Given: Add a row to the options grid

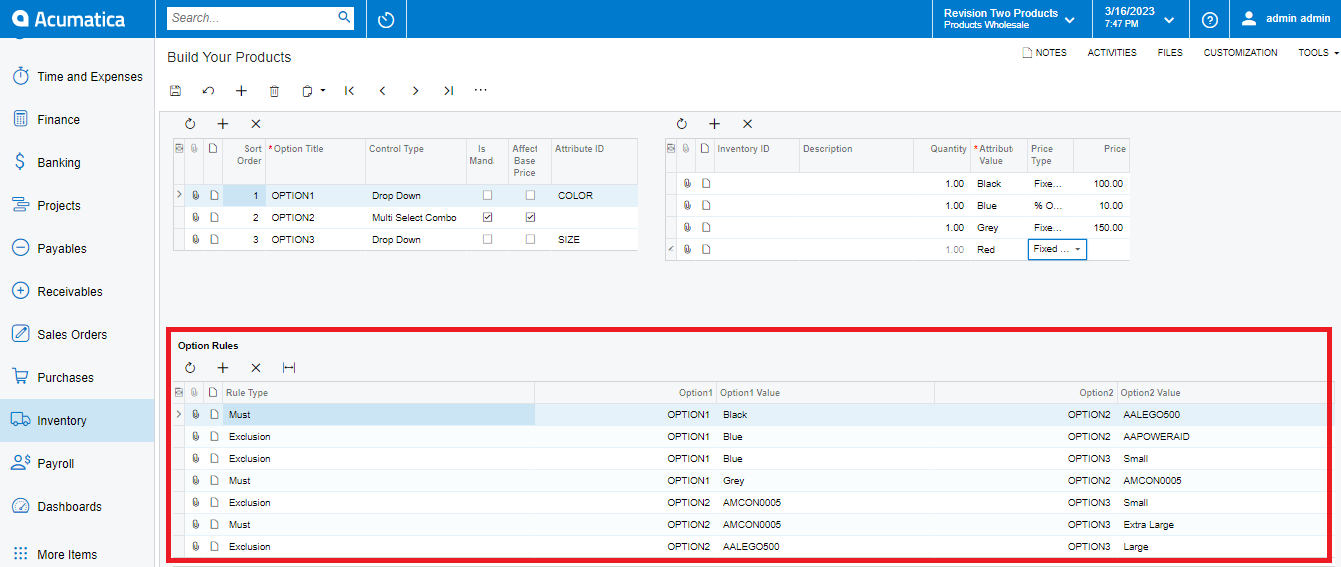Looking at the screenshot, I should (223, 124).
